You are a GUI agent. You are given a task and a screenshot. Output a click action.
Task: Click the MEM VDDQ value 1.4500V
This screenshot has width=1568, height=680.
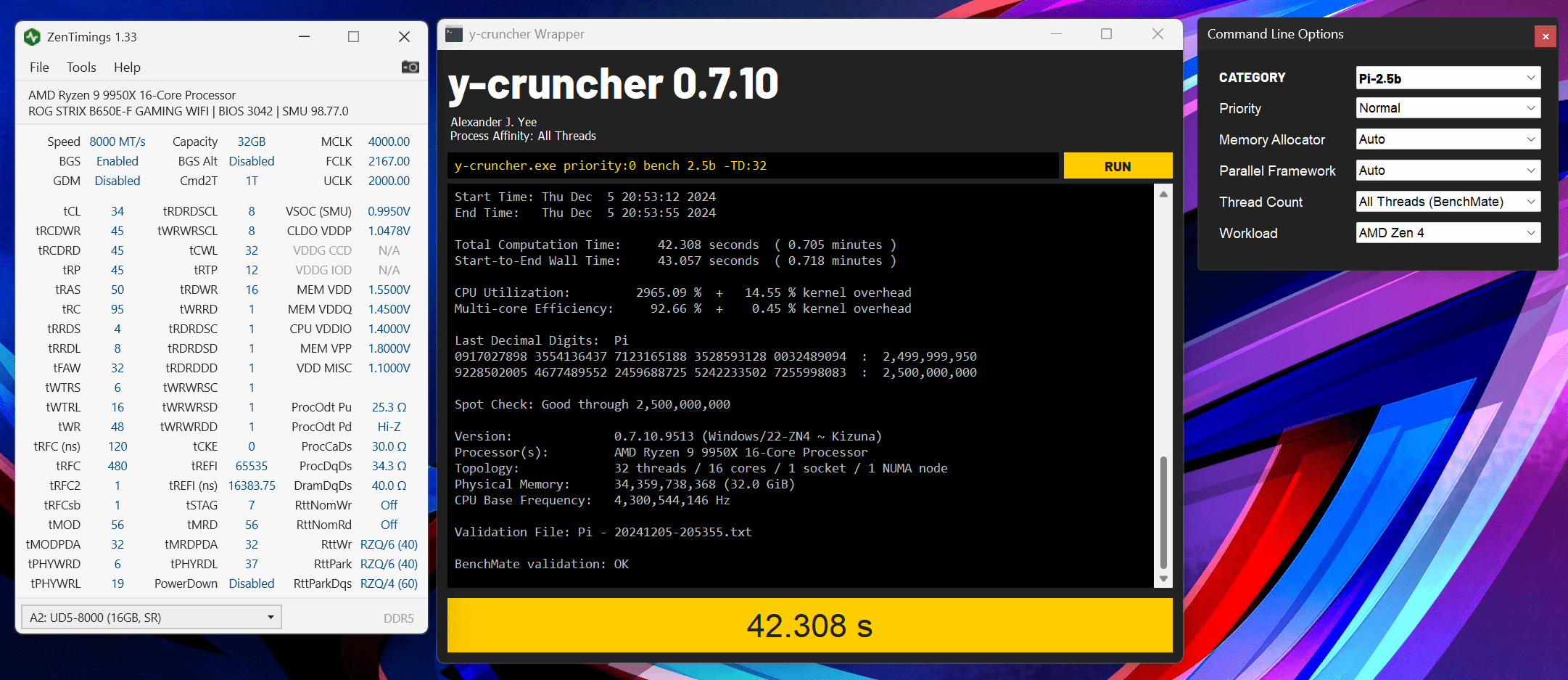[x=389, y=309]
